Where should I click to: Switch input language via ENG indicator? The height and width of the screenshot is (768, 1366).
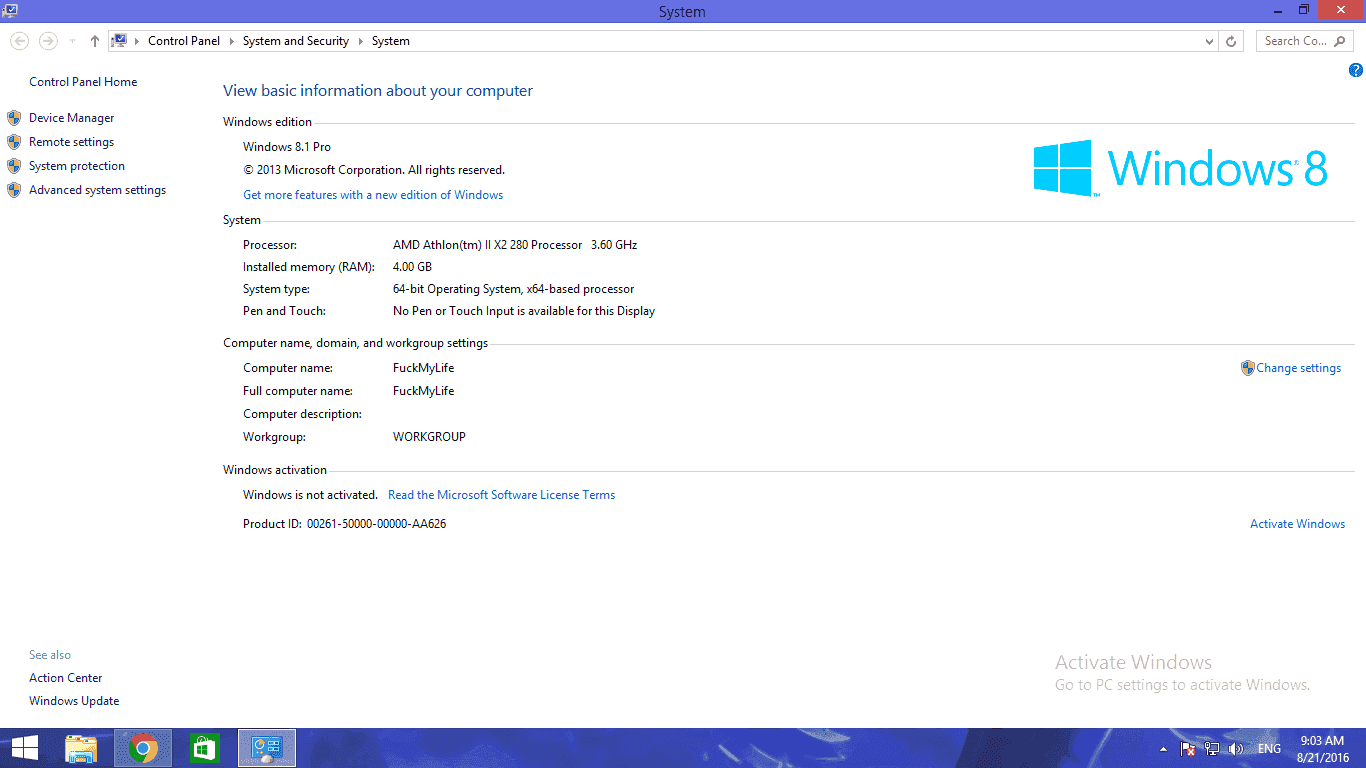(1269, 749)
